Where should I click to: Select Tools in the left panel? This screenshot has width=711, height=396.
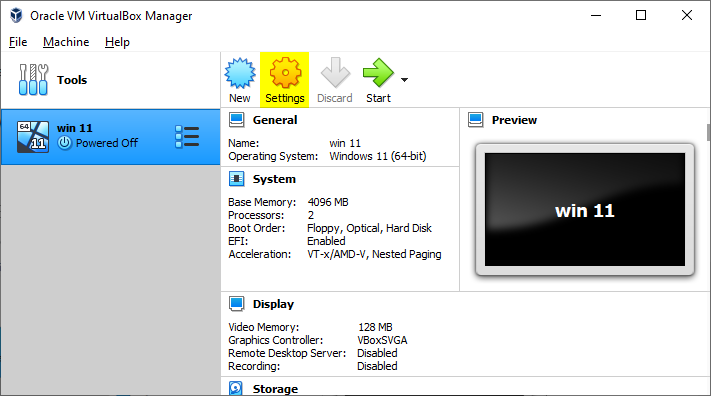[110, 80]
